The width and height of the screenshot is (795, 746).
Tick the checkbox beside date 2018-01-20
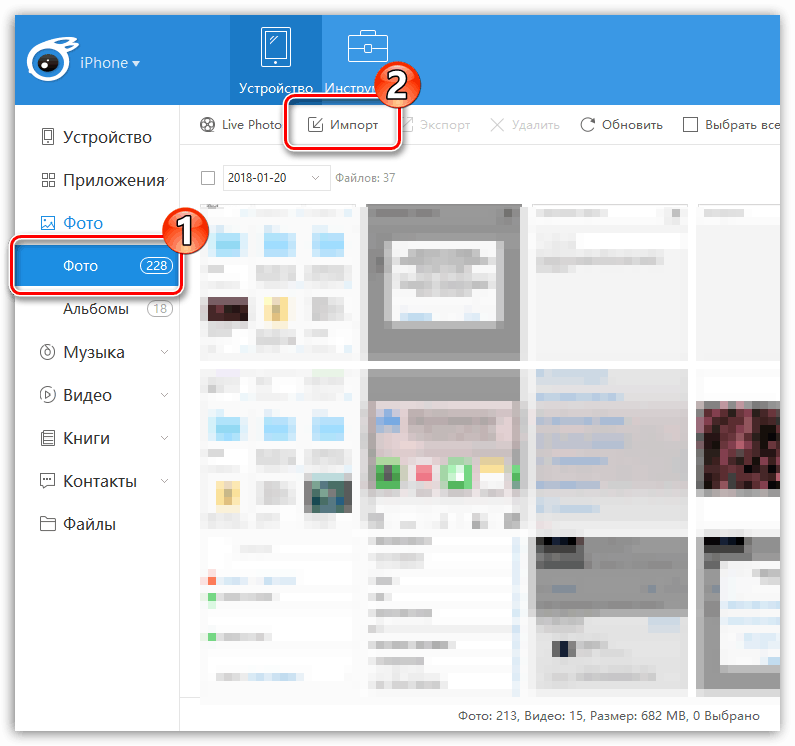tap(208, 178)
